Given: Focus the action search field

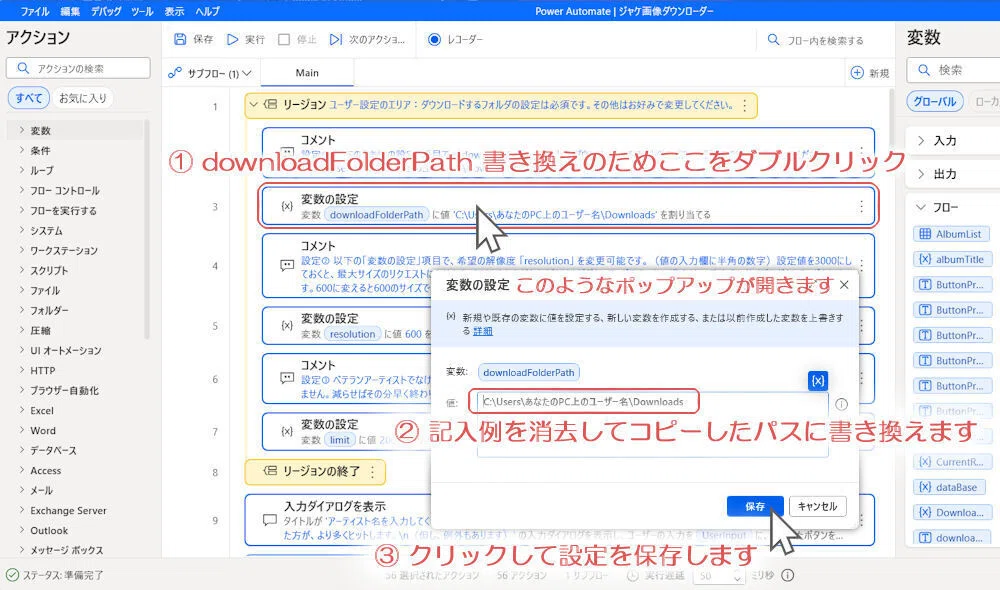Looking at the screenshot, I should point(78,68).
